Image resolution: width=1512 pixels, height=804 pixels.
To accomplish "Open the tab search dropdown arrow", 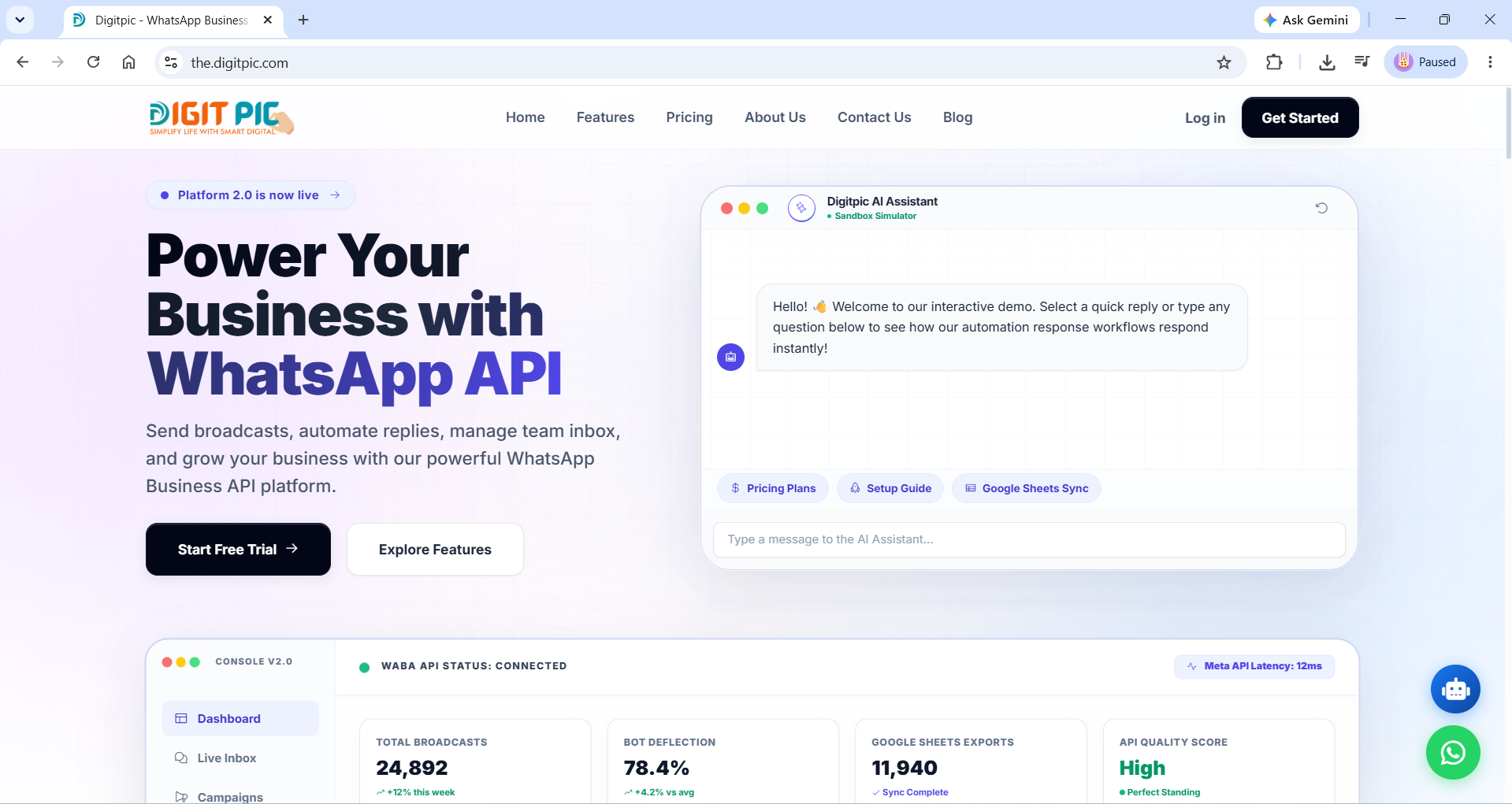I will point(20,20).
